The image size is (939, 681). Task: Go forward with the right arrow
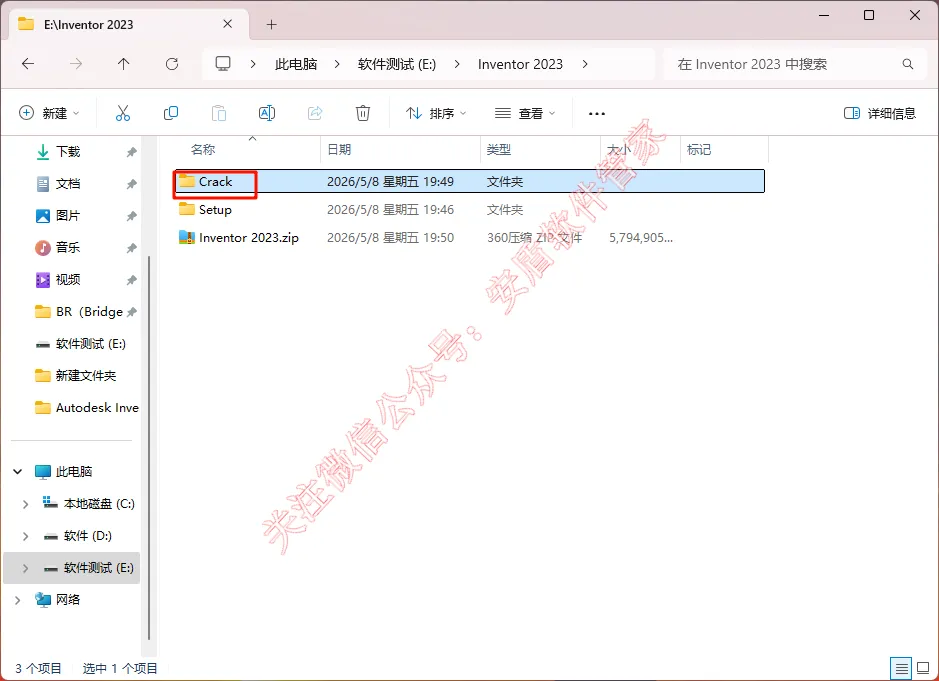tap(76, 64)
